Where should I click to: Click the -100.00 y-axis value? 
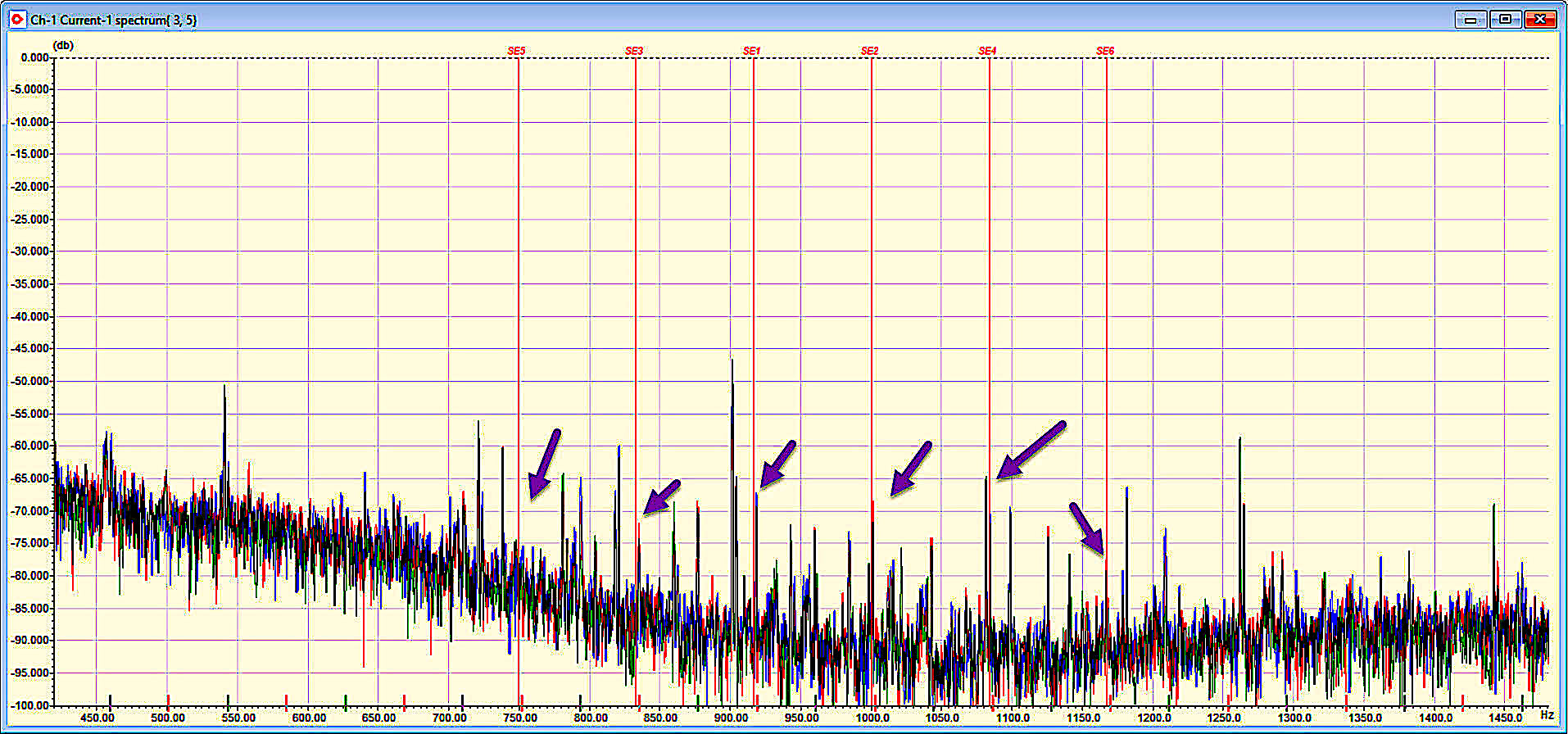tap(30, 705)
